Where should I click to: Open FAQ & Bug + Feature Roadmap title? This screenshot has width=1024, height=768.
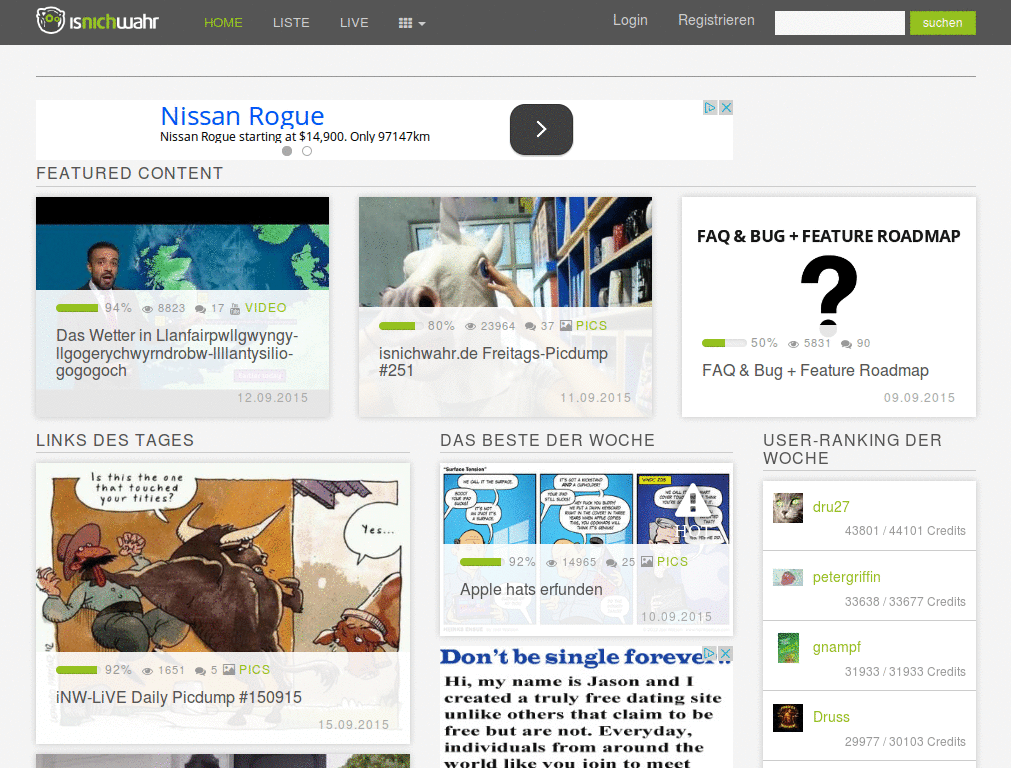[815, 370]
